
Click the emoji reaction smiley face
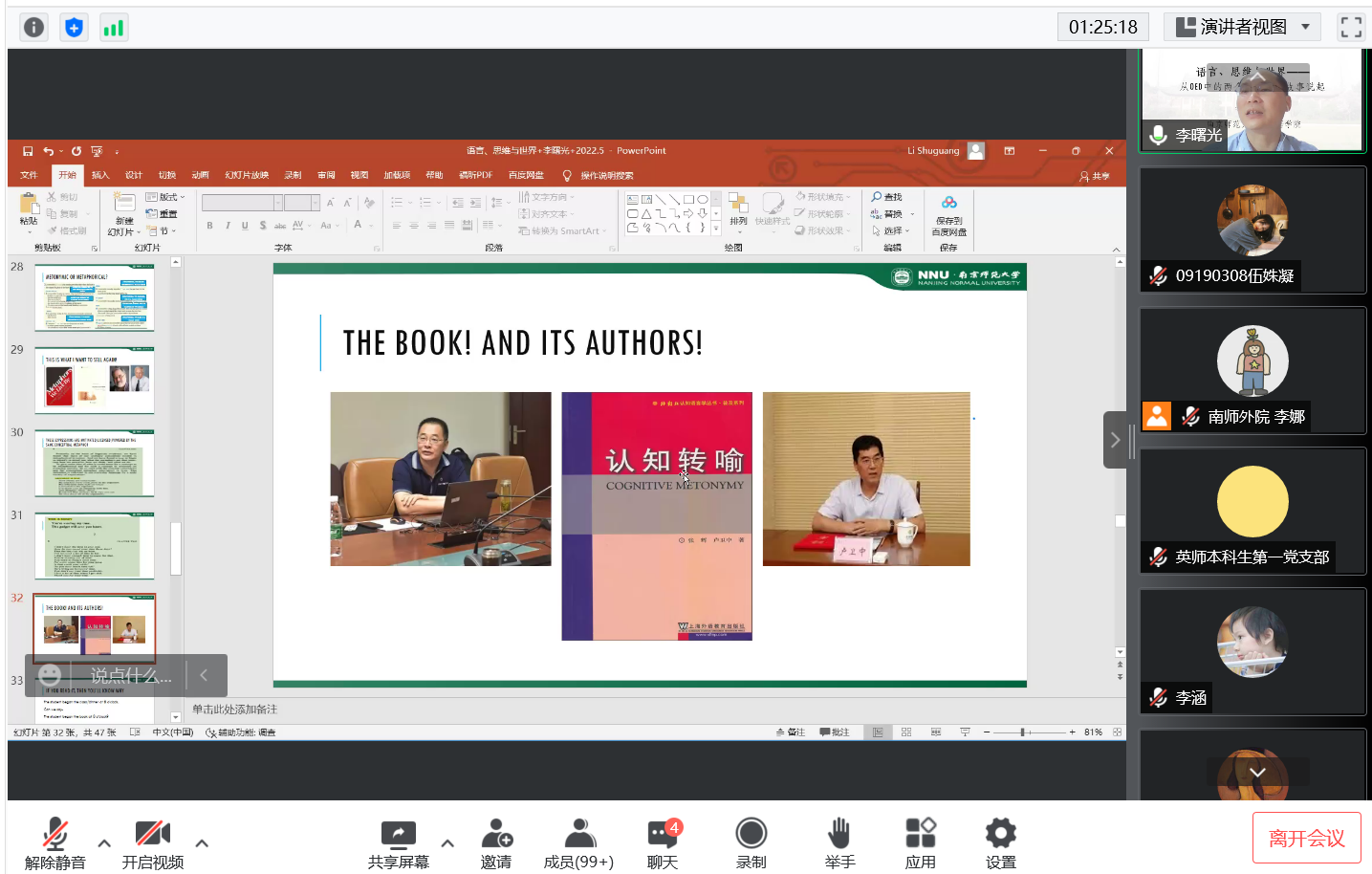click(x=50, y=675)
